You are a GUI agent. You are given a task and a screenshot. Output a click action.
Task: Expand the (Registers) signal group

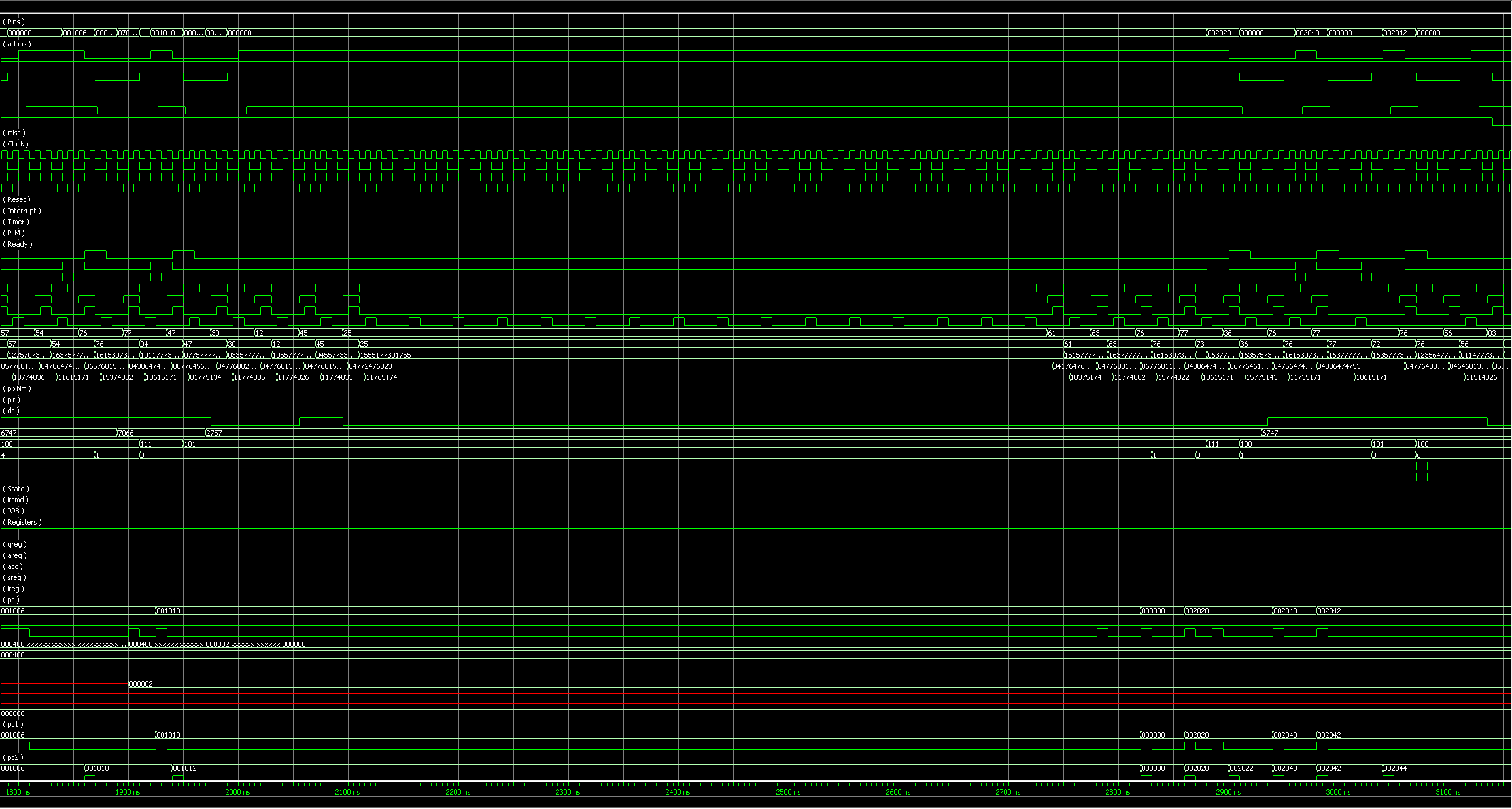pos(22,522)
